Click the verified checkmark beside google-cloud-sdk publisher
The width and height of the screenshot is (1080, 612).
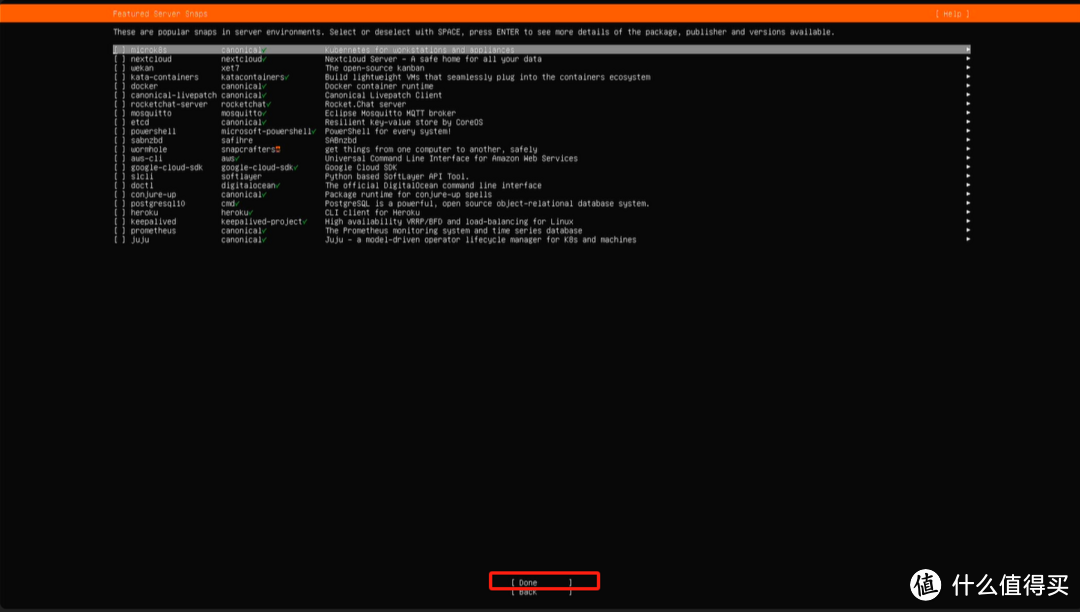click(296, 167)
